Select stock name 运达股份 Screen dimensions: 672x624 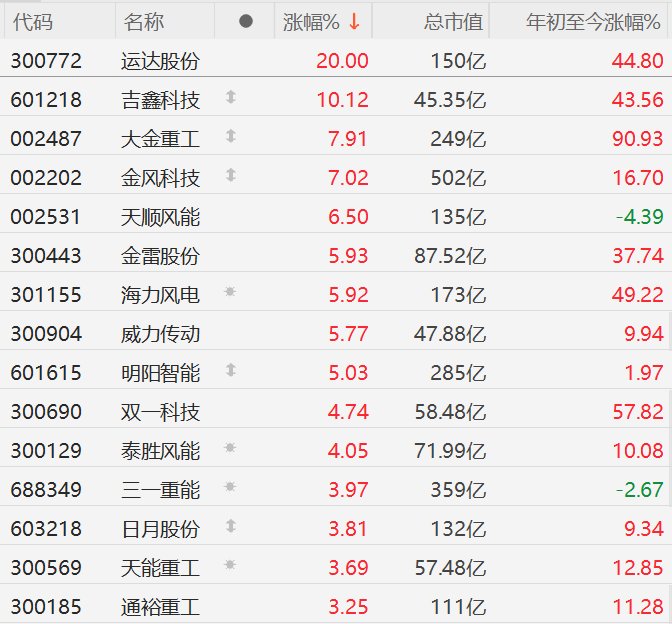(x=160, y=61)
